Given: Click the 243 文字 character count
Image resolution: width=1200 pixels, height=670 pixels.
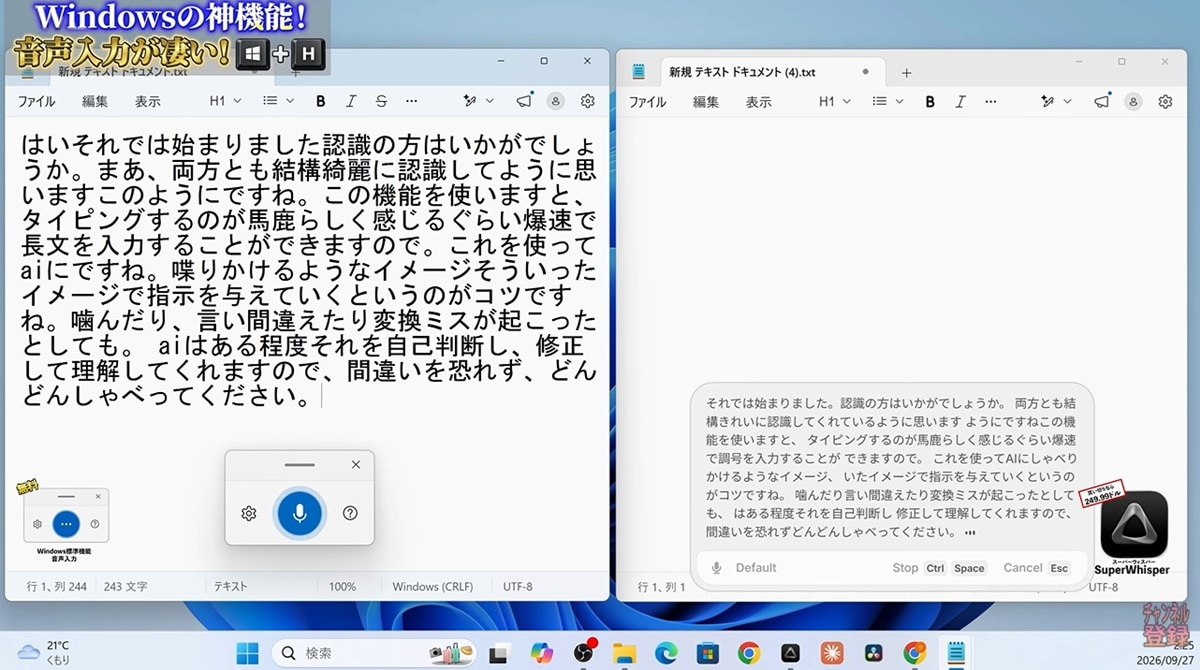Looking at the screenshot, I should tap(126, 587).
